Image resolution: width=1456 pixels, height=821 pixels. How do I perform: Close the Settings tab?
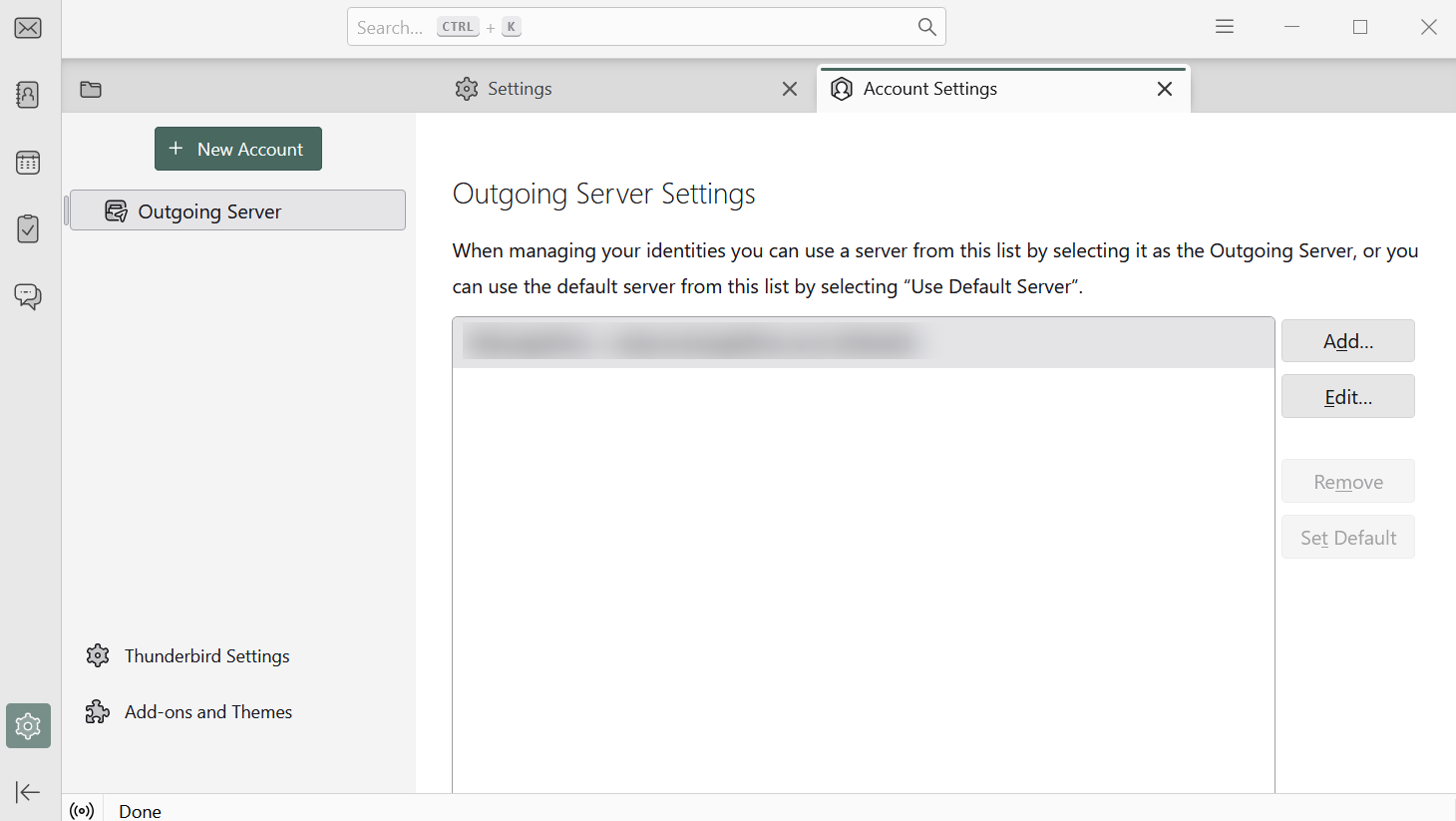click(790, 89)
